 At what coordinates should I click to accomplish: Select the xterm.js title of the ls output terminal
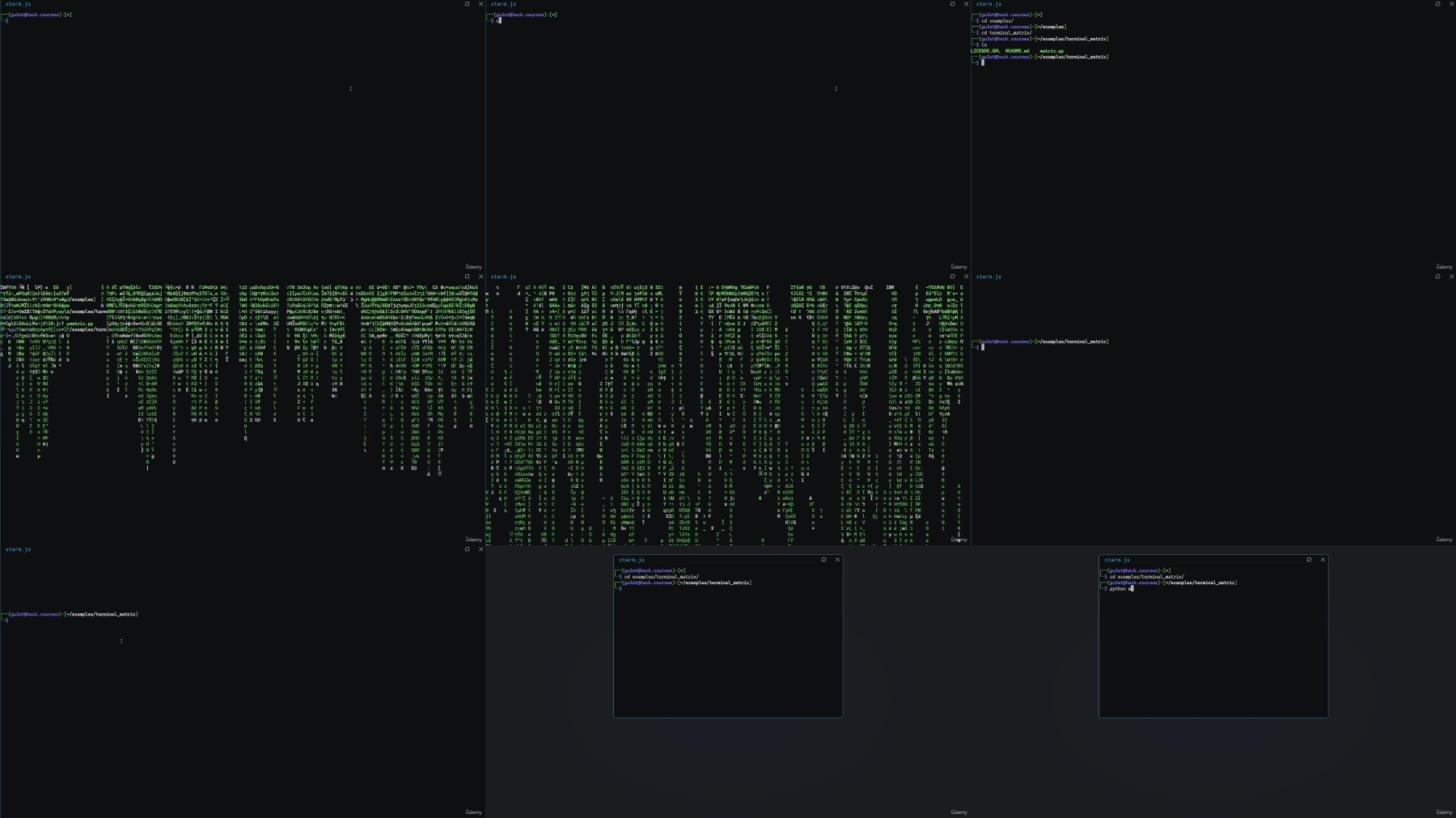(x=988, y=4)
